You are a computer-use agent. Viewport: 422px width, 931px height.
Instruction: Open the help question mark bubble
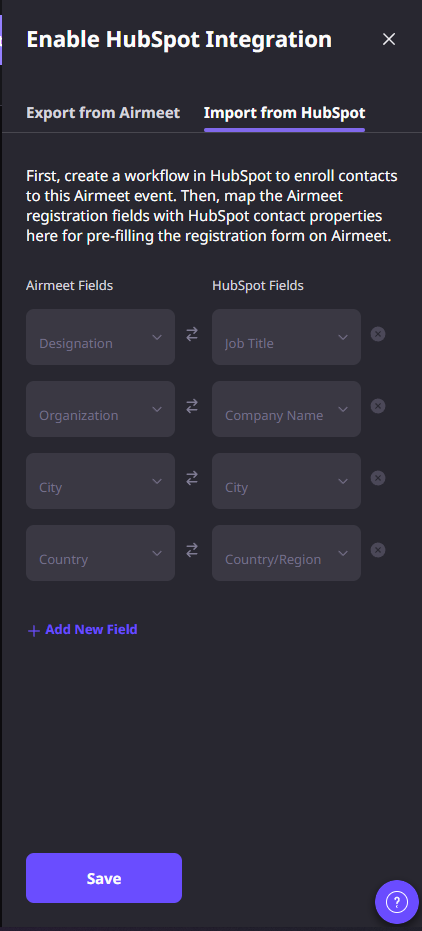click(397, 902)
